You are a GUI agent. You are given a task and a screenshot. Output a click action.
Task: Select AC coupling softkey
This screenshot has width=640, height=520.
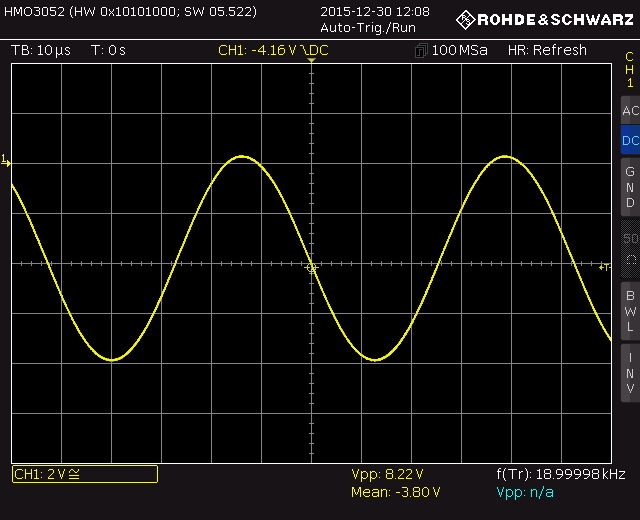tap(629, 111)
